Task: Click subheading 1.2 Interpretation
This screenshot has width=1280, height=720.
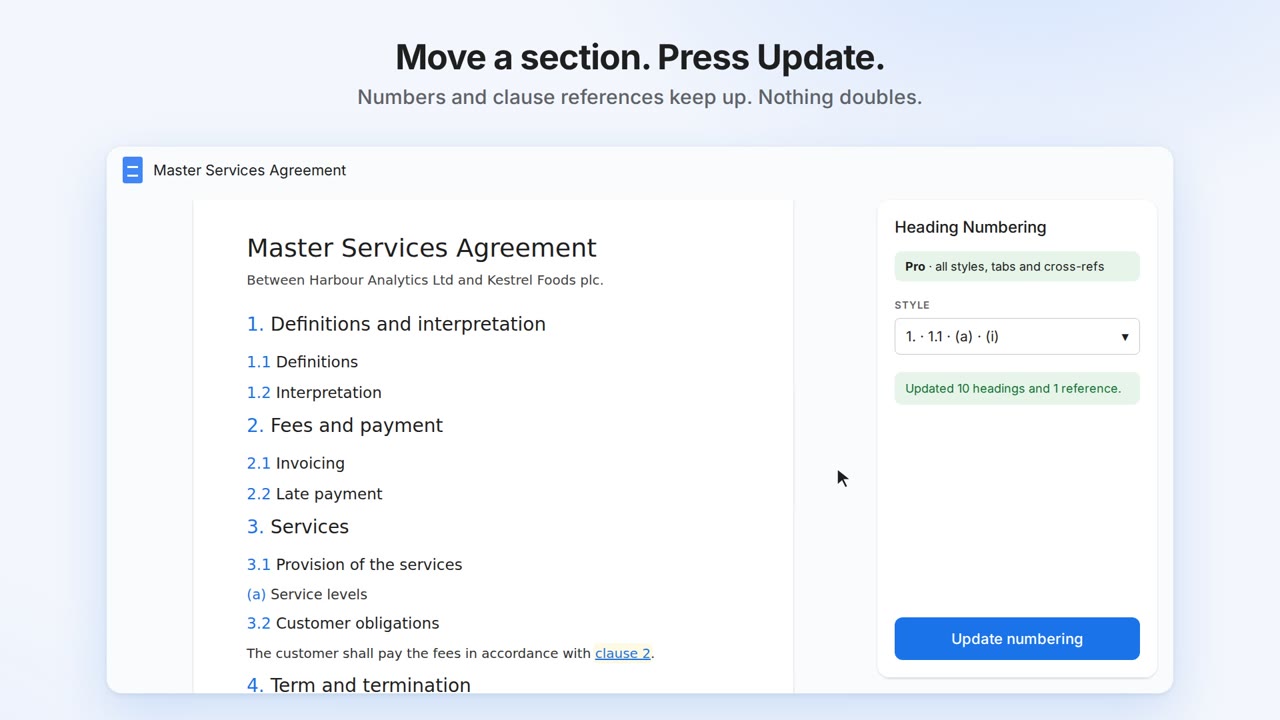Action: [314, 393]
